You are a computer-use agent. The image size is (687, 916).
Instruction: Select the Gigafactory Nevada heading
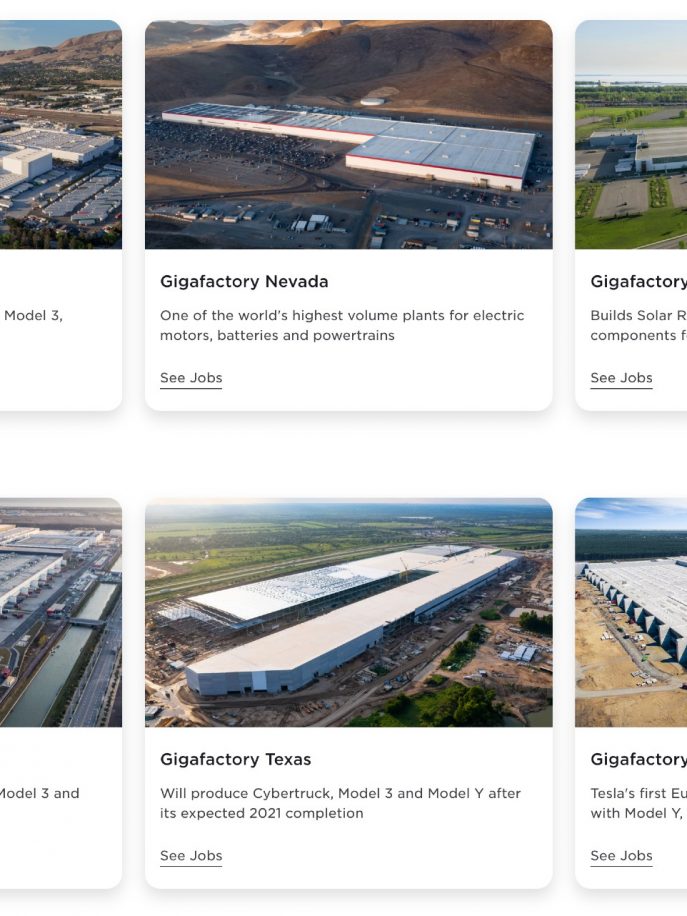point(244,282)
